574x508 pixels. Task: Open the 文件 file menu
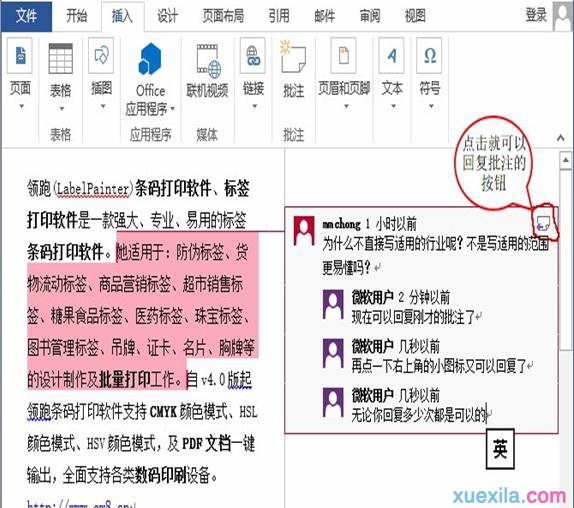pyautogui.click(x=26, y=16)
